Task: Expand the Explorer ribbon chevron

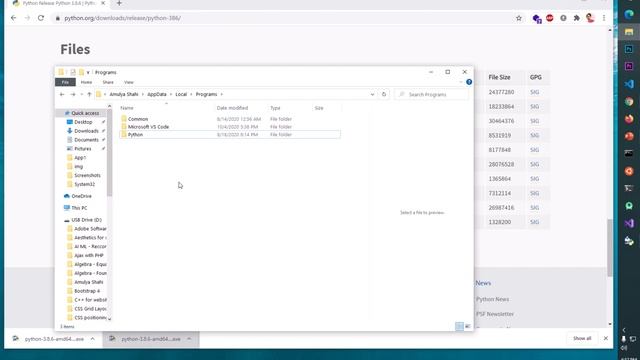Action: coord(461,82)
